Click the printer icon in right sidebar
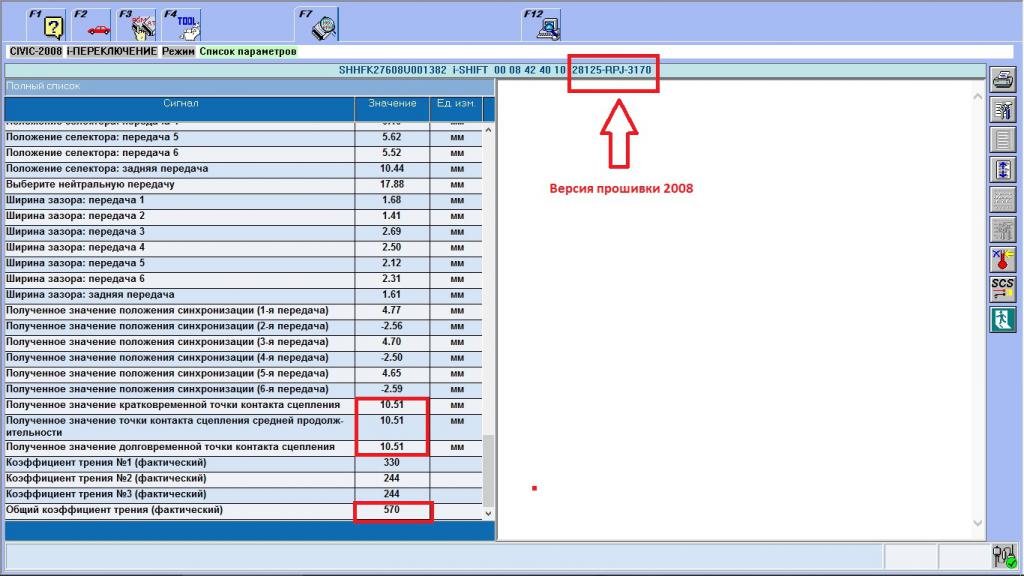The width and height of the screenshot is (1024, 576). pos(1002,79)
